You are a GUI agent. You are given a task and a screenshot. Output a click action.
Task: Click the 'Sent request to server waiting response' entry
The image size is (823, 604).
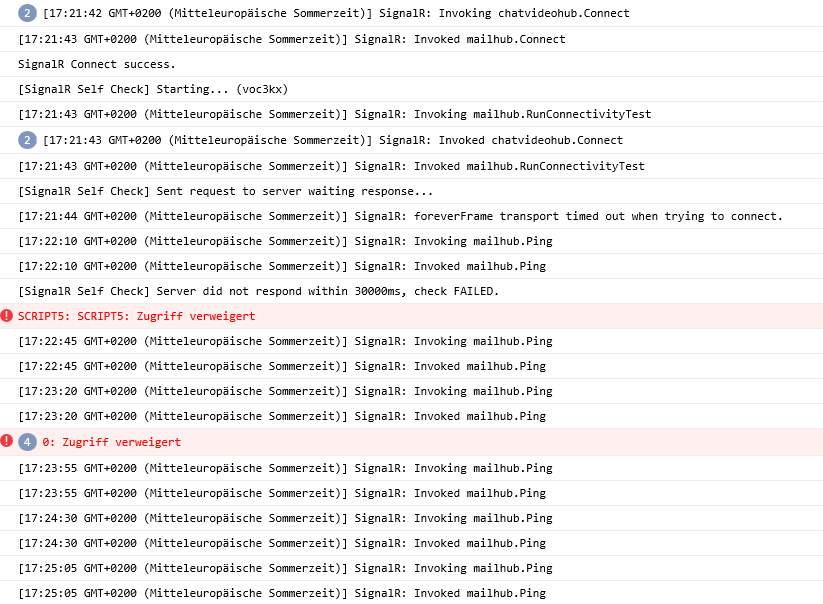[x=226, y=191]
